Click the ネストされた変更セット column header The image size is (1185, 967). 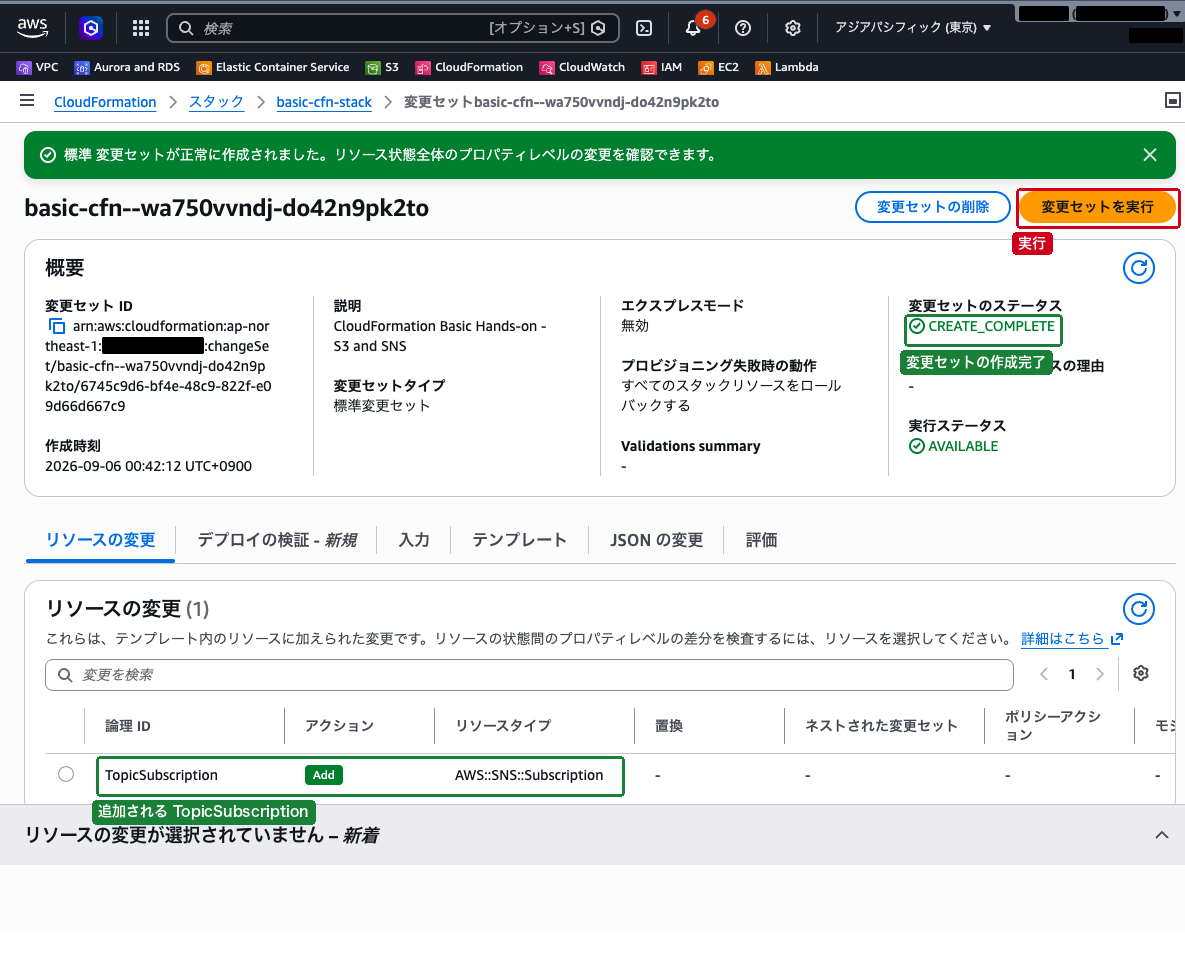click(x=881, y=726)
